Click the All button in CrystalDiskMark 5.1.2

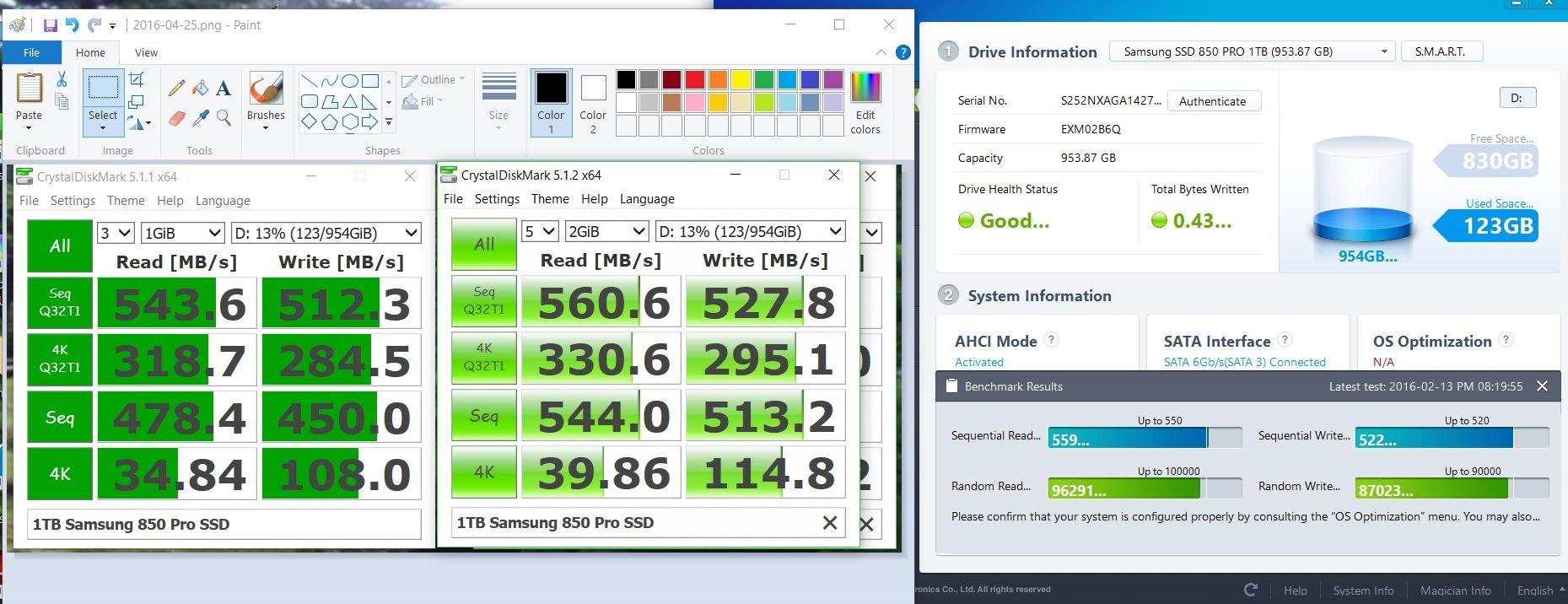point(484,245)
